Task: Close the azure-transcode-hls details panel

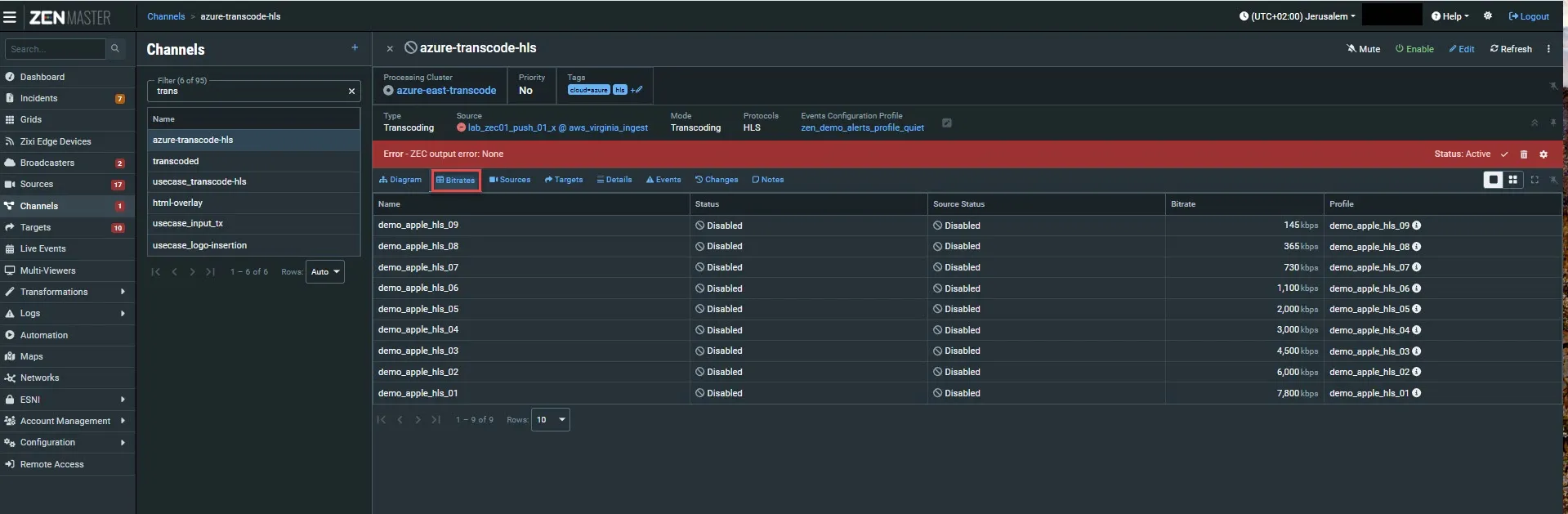Action: (x=390, y=49)
